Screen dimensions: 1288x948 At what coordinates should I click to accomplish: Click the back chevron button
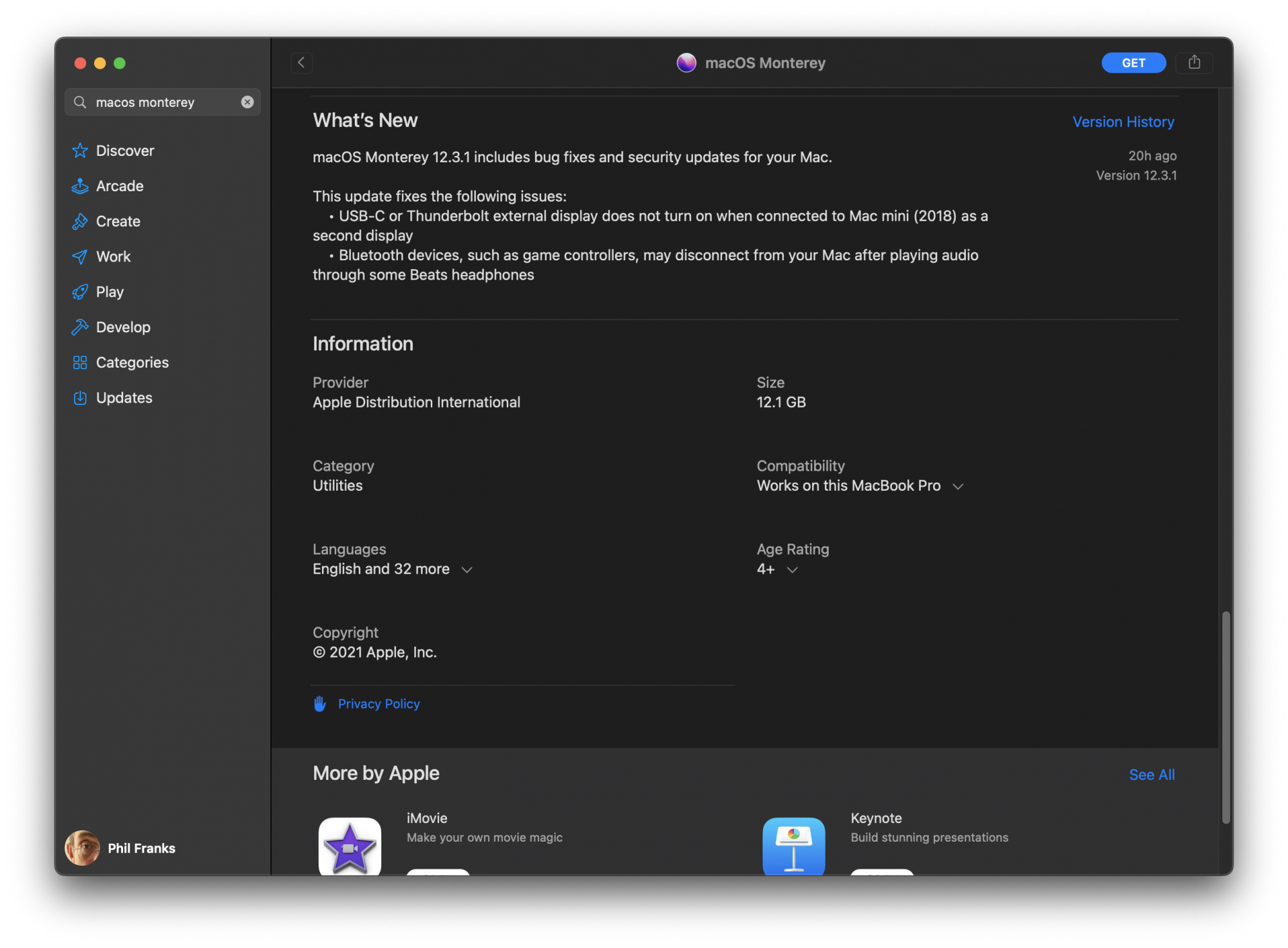pos(301,62)
